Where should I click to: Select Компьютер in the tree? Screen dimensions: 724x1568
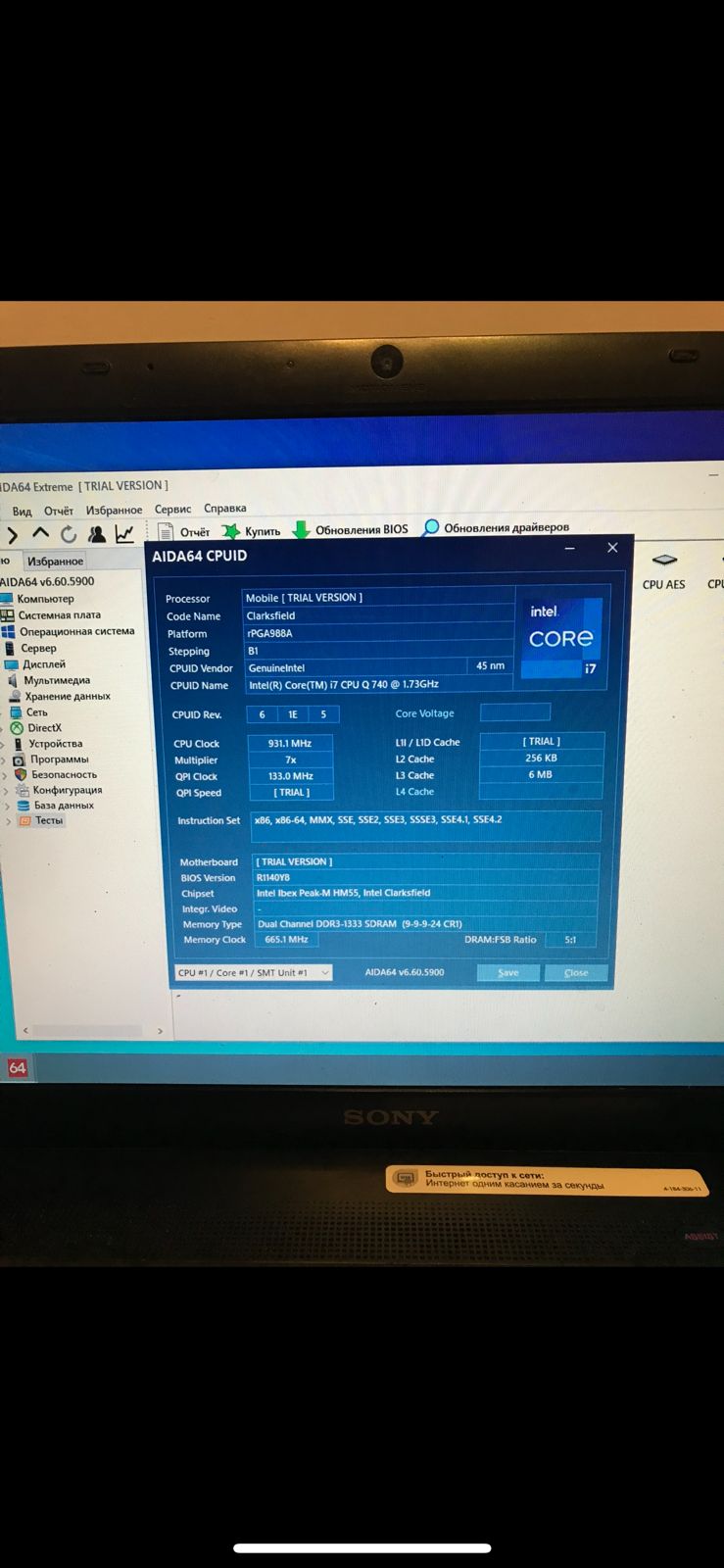coord(45,598)
